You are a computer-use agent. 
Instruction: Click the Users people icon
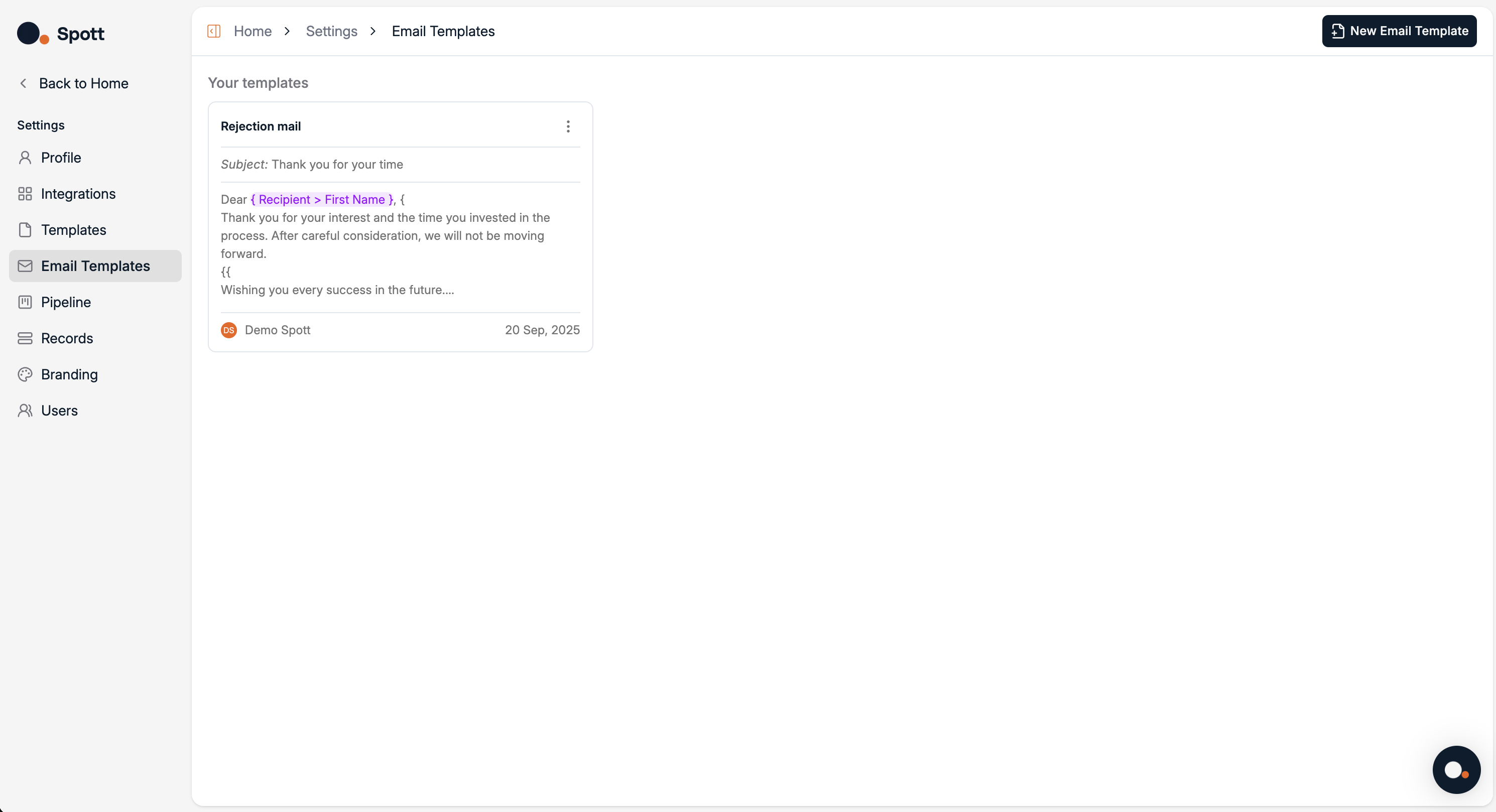coord(25,411)
